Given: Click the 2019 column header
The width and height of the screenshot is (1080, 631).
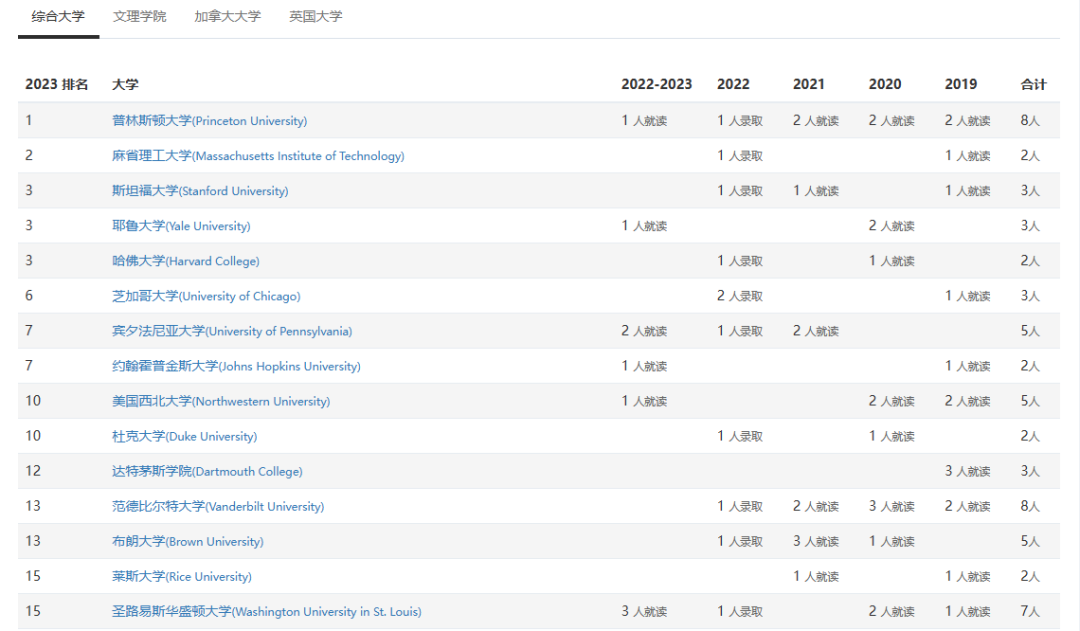Looking at the screenshot, I should coord(961,84).
